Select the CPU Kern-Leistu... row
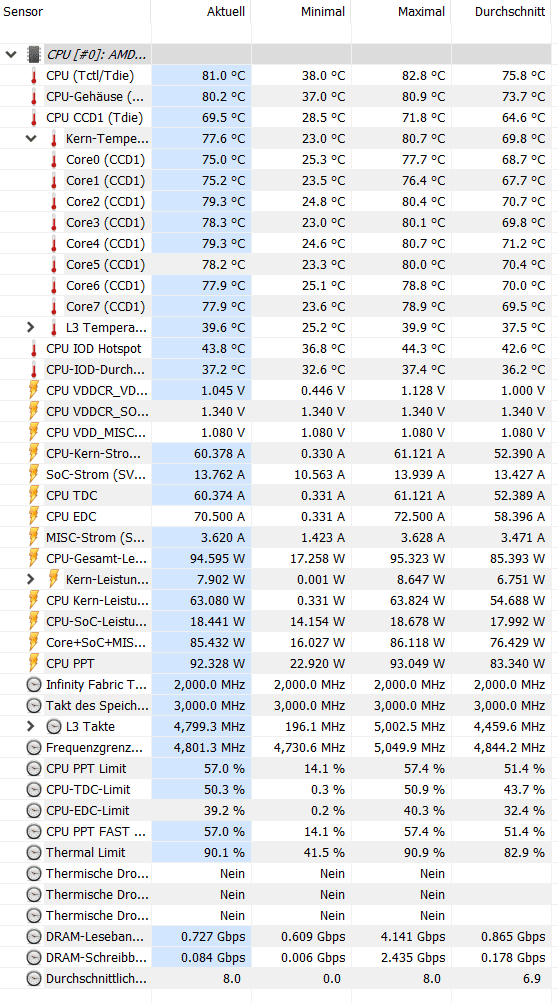Viewport: 558px width, 1003px height. click(x=275, y=601)
